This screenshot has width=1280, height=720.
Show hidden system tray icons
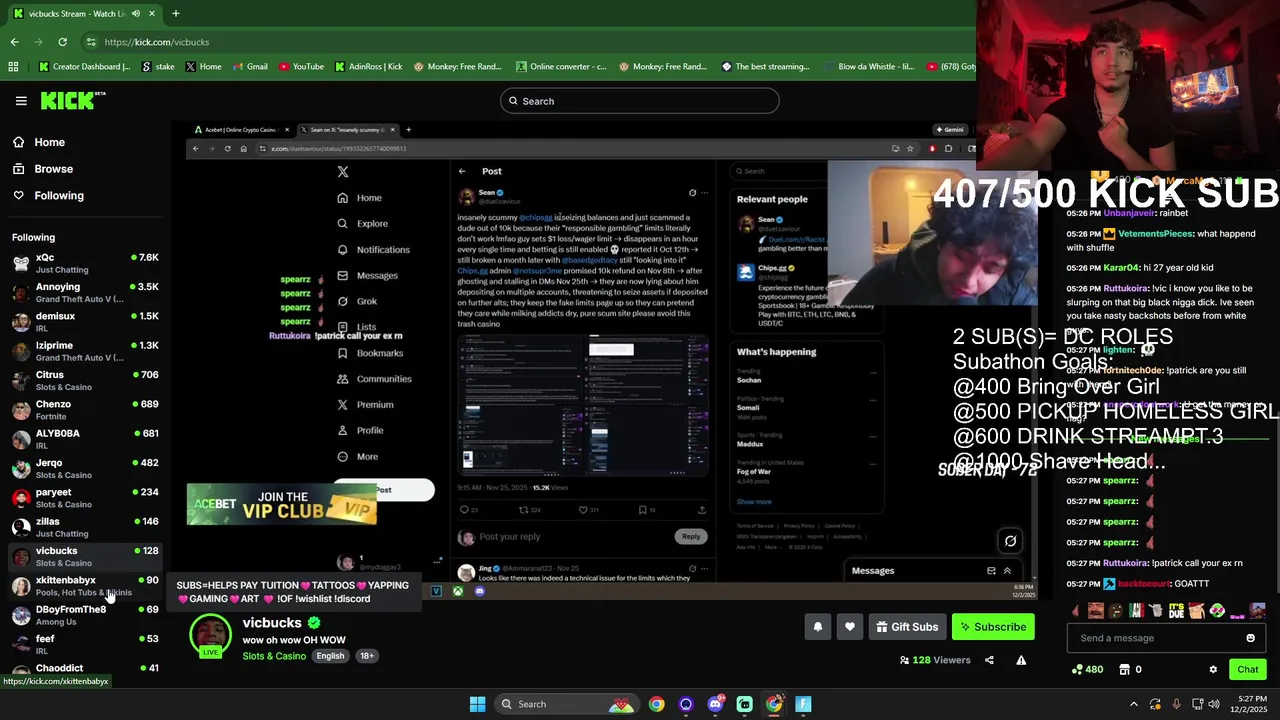tap(1133, 704)
